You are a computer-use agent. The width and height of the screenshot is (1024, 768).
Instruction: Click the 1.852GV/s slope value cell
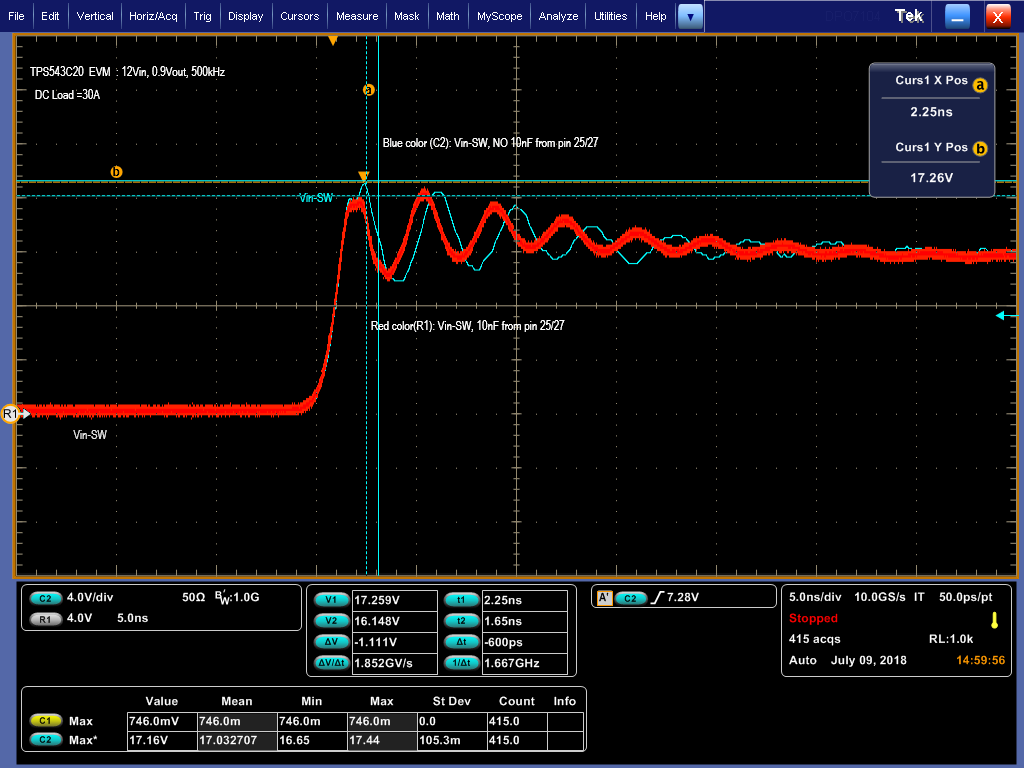tap(394, 663)
